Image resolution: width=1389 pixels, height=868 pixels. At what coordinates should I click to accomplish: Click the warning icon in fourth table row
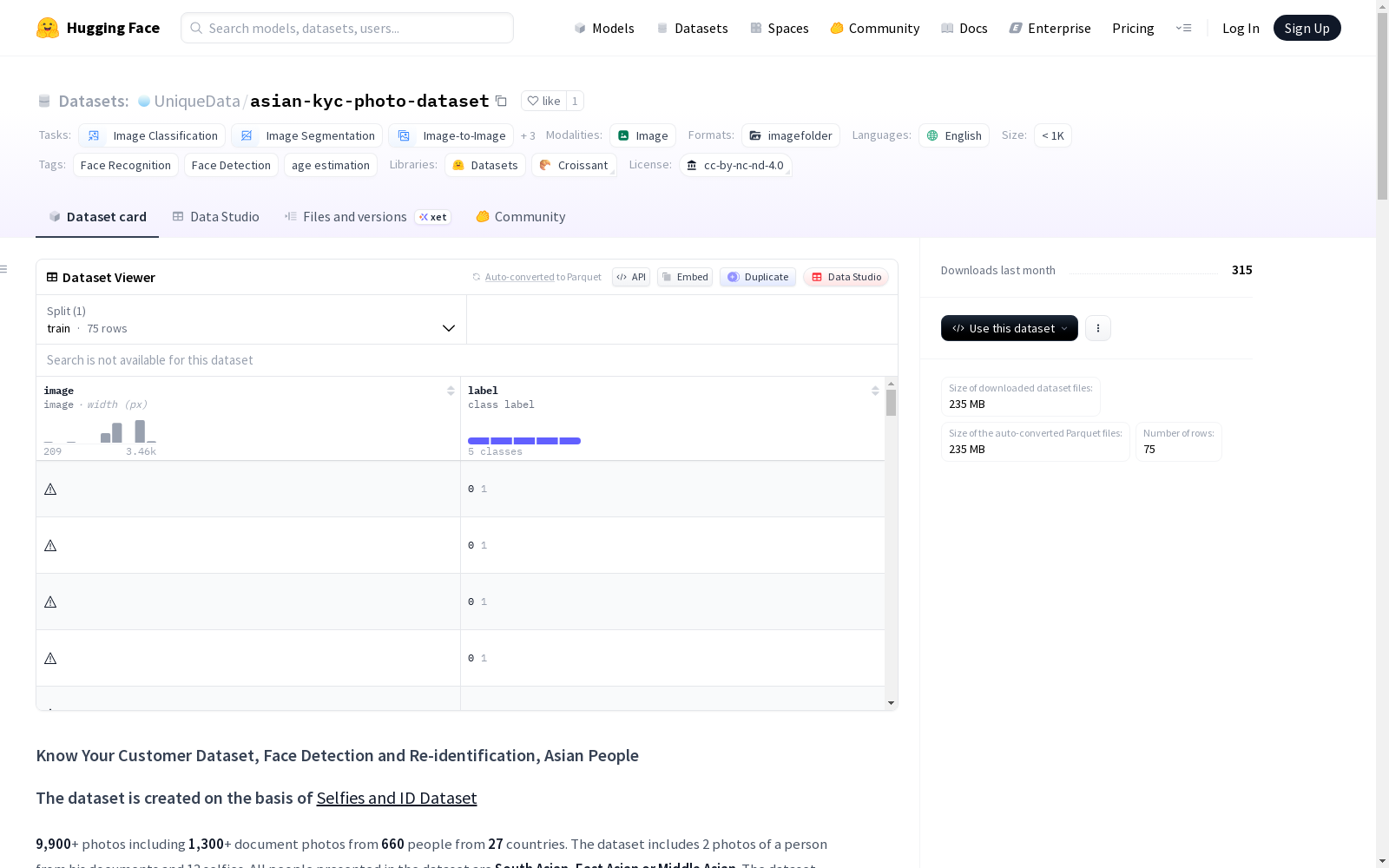(50, 659)
